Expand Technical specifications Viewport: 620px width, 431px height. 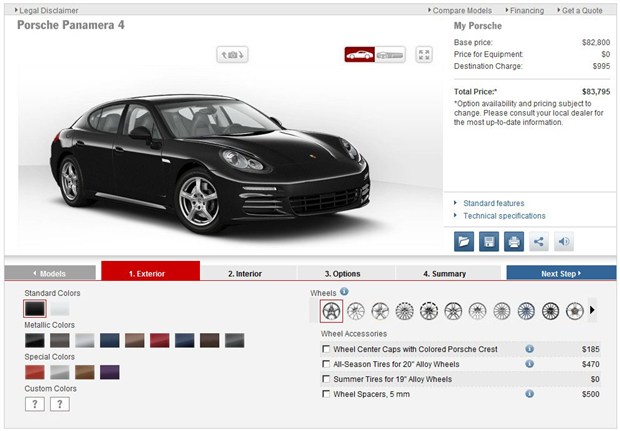[x=504, y=216]
